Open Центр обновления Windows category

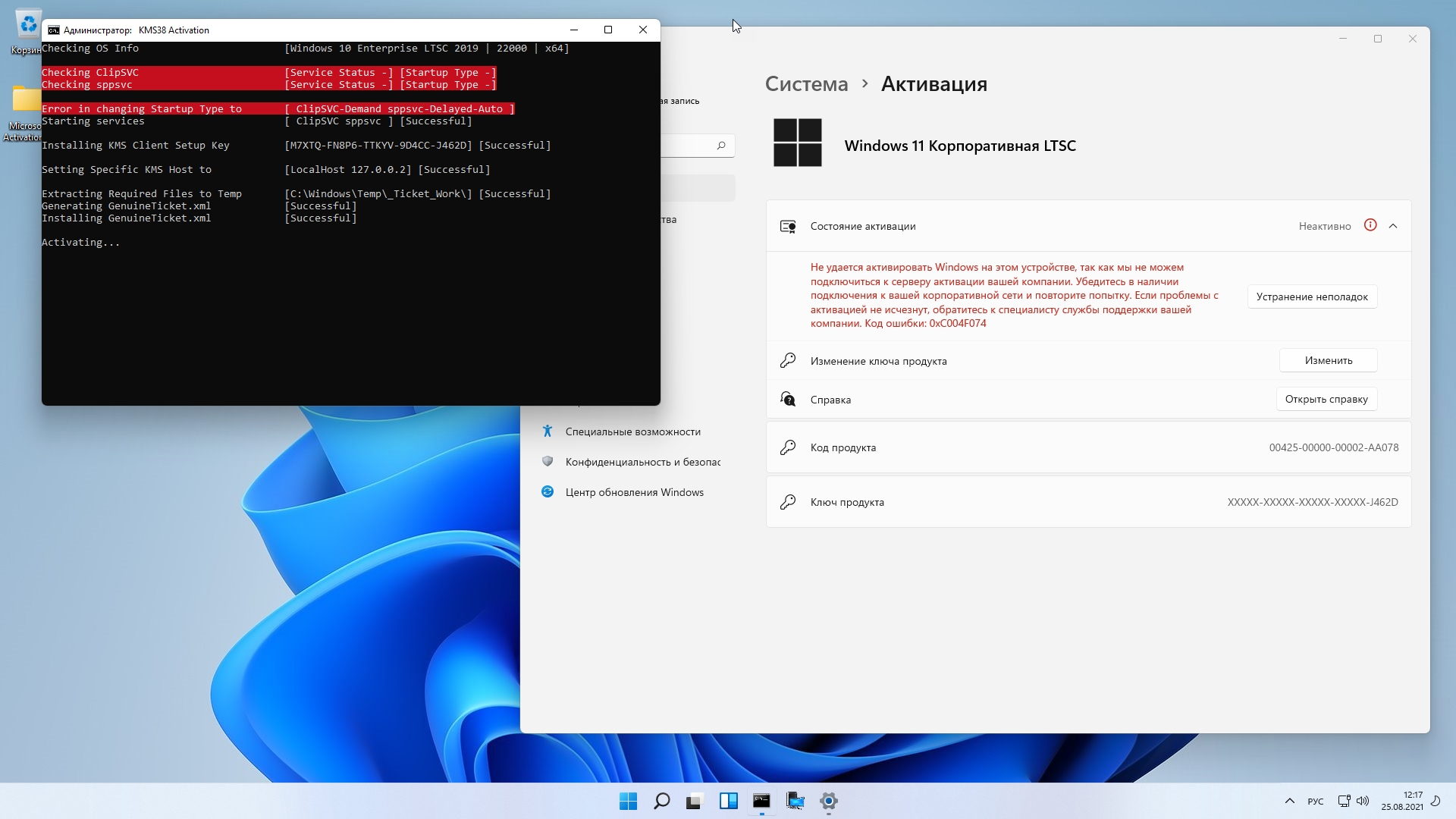click(634, 492)
